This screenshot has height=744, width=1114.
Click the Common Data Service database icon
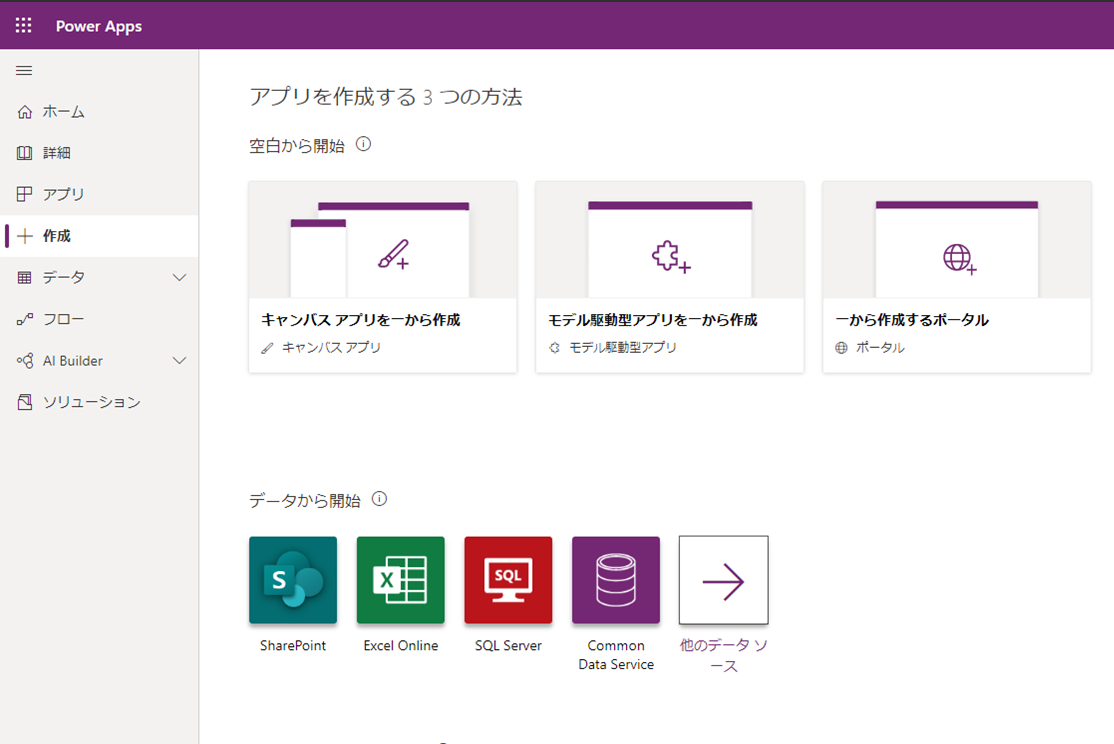(x=616, y=580)
